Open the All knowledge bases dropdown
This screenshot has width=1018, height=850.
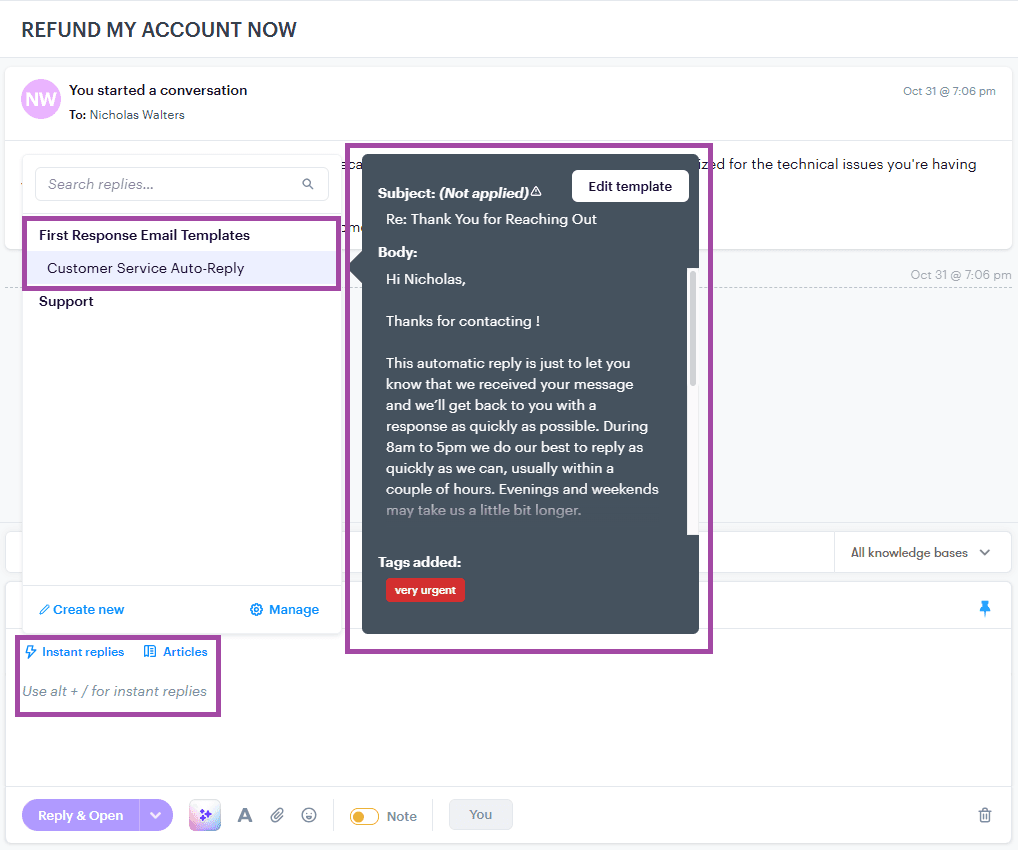tap(920, 551)
